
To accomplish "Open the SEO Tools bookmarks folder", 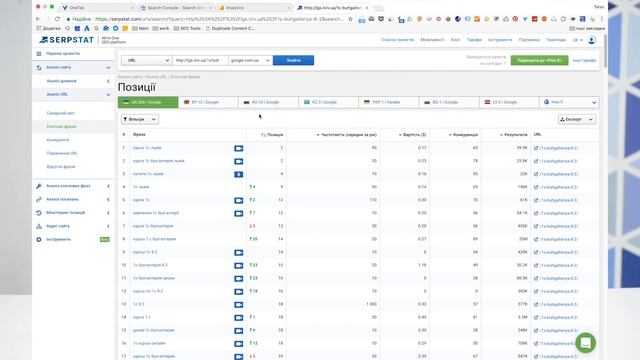I will point(187,29).
